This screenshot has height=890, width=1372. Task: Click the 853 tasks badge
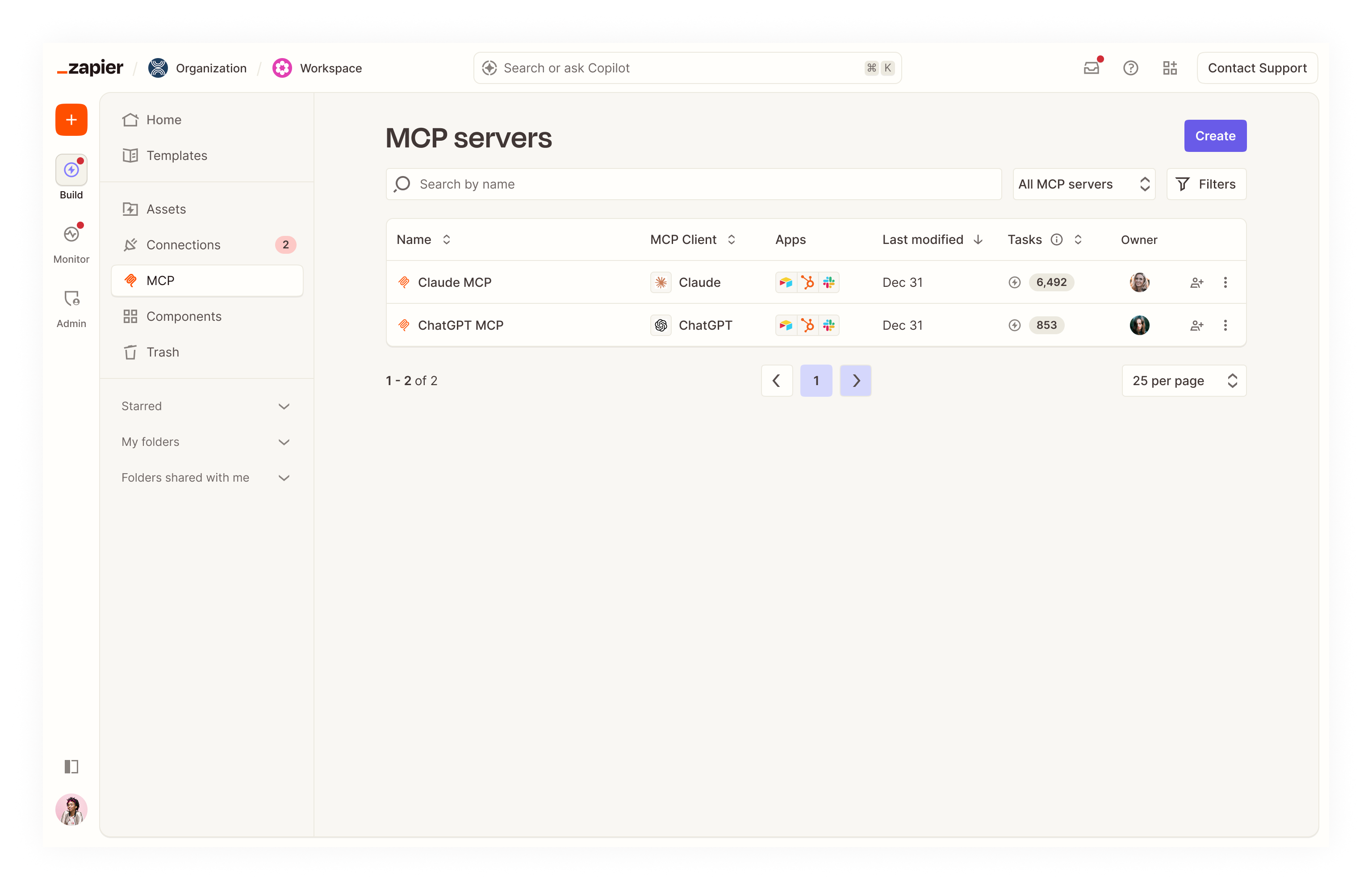point(1046,325)
